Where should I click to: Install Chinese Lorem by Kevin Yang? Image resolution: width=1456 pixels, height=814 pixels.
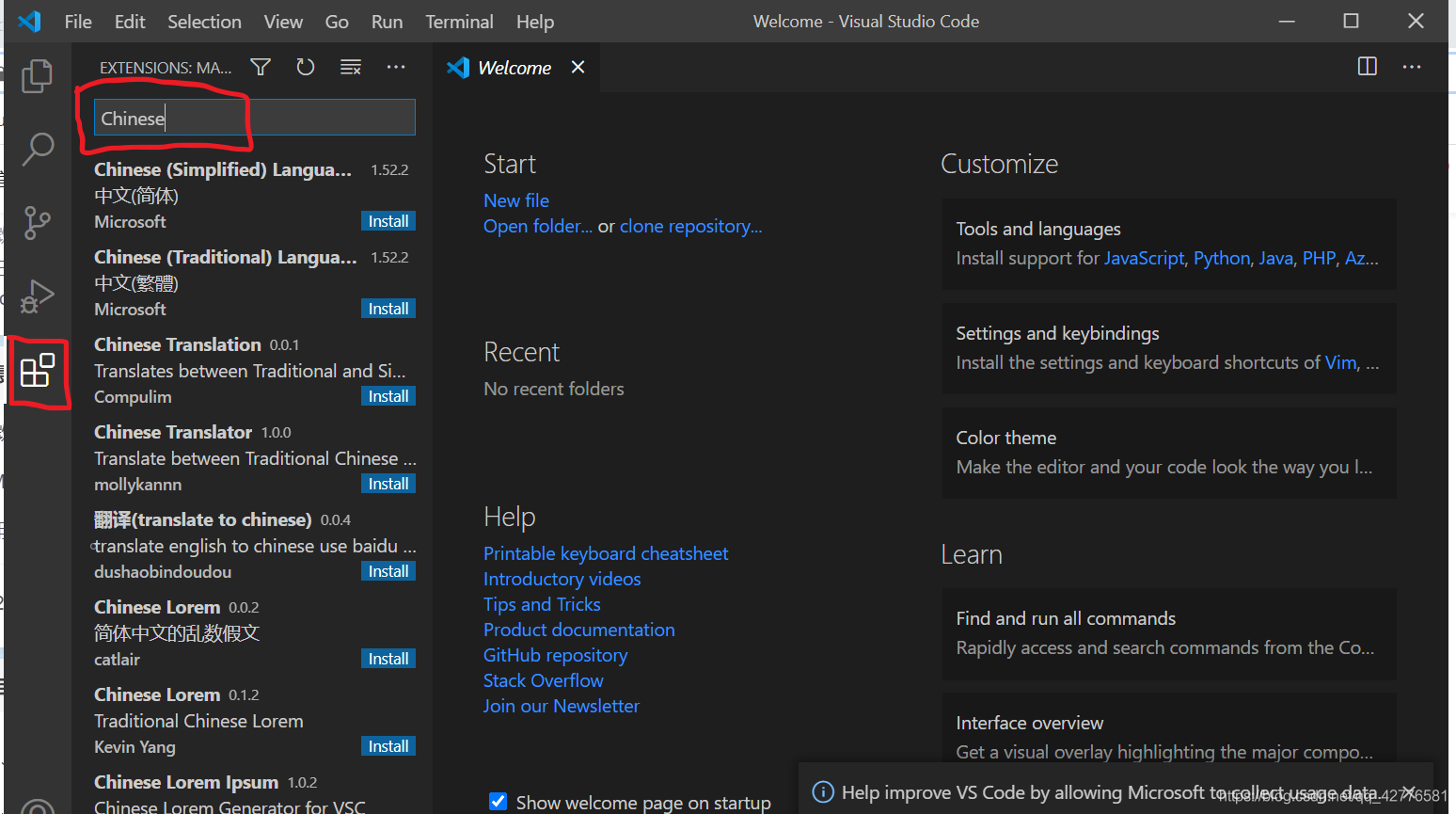(x=388, y=746)
